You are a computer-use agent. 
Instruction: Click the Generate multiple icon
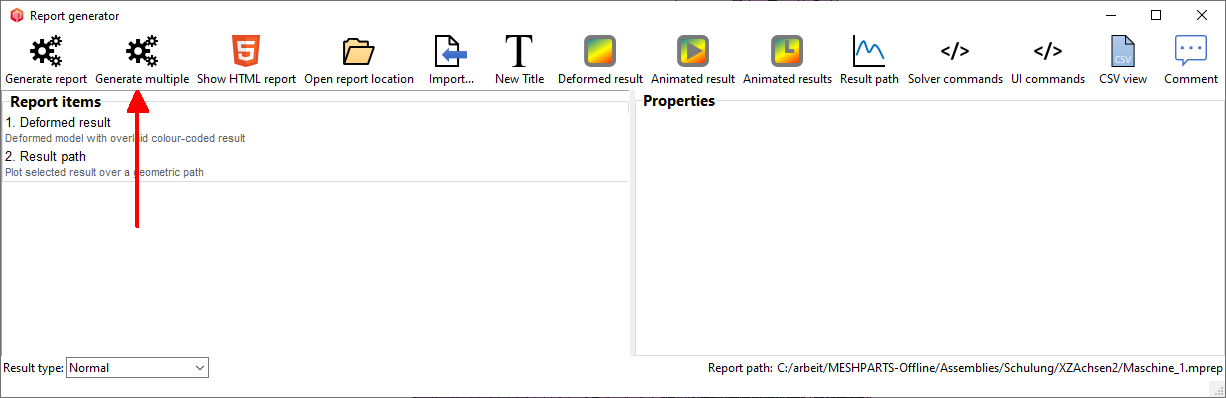coord(142,51)
